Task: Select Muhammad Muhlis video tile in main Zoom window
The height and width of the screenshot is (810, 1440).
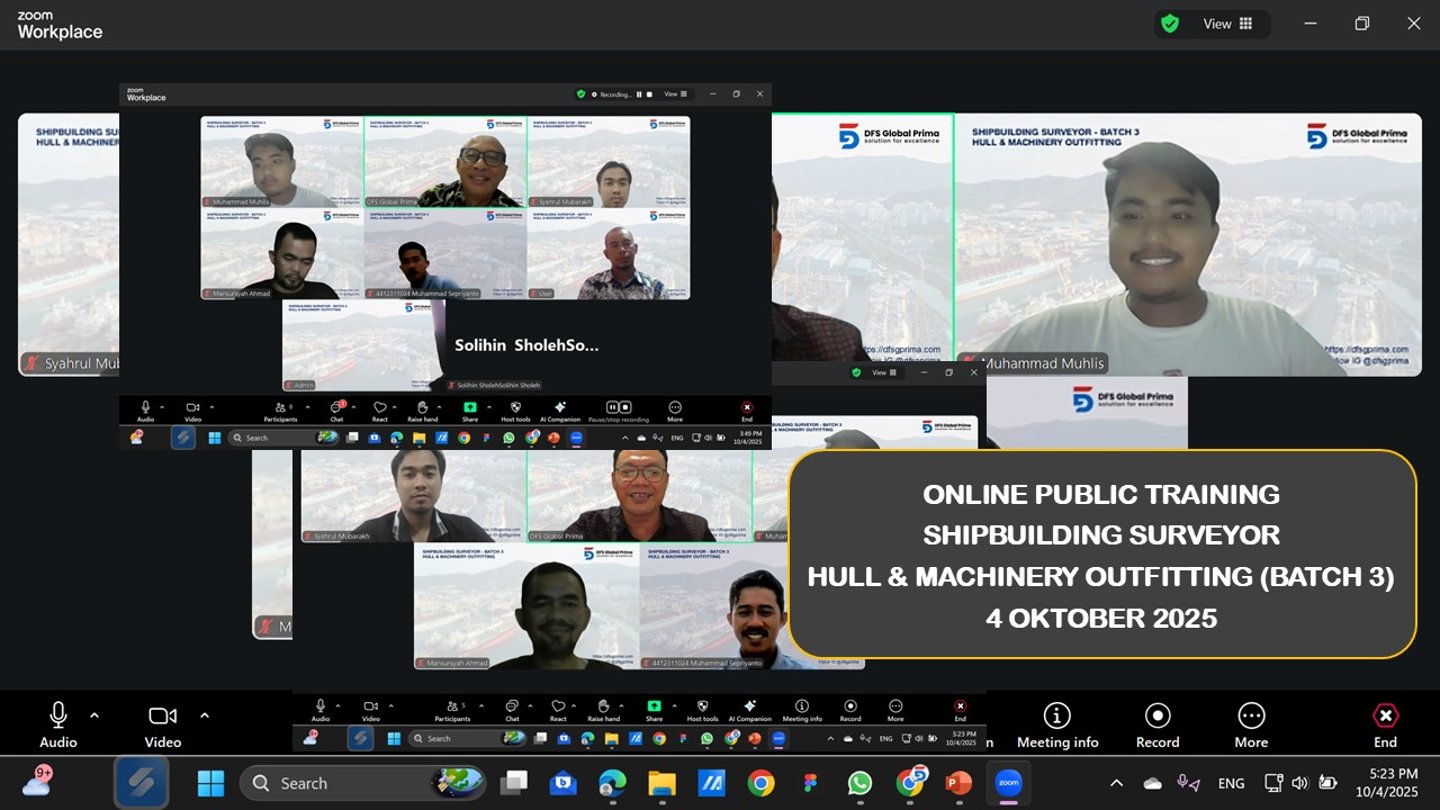Action: 1188,244
